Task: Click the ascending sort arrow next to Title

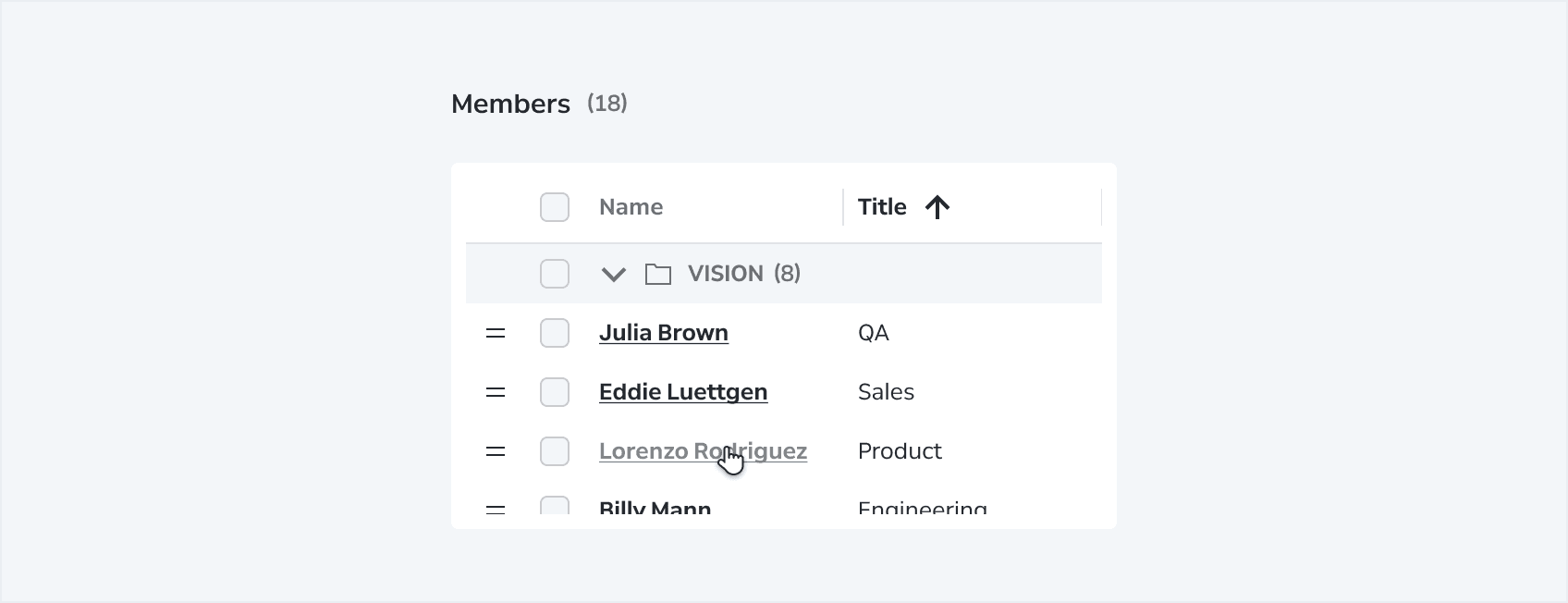Action: tap(937, 207)
